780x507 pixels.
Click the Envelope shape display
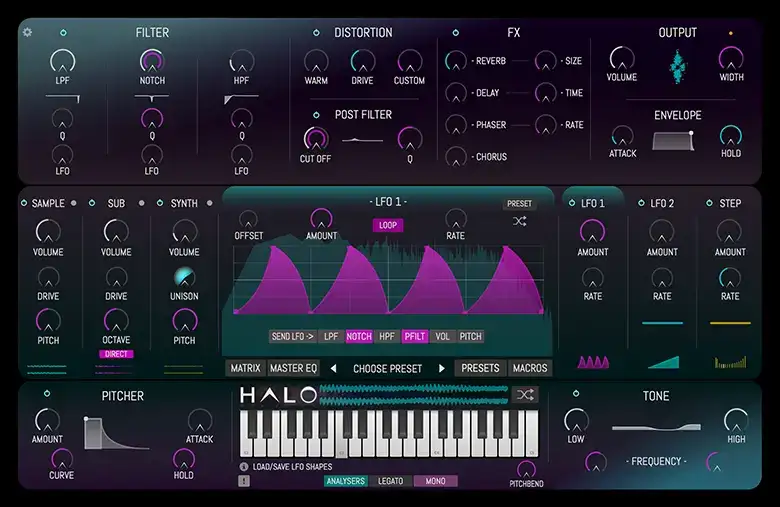(674, 141)
